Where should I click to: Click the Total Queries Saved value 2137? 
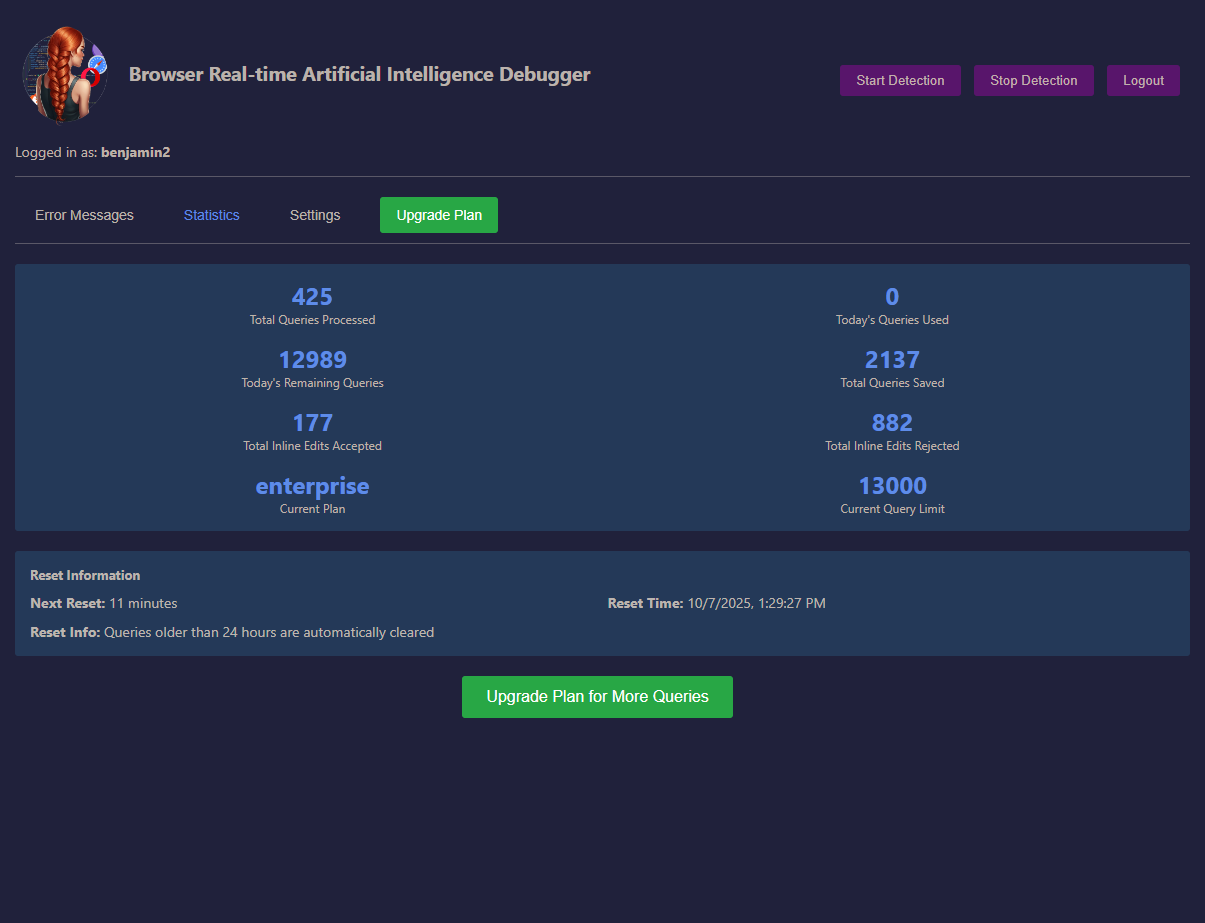coord(892,360)
